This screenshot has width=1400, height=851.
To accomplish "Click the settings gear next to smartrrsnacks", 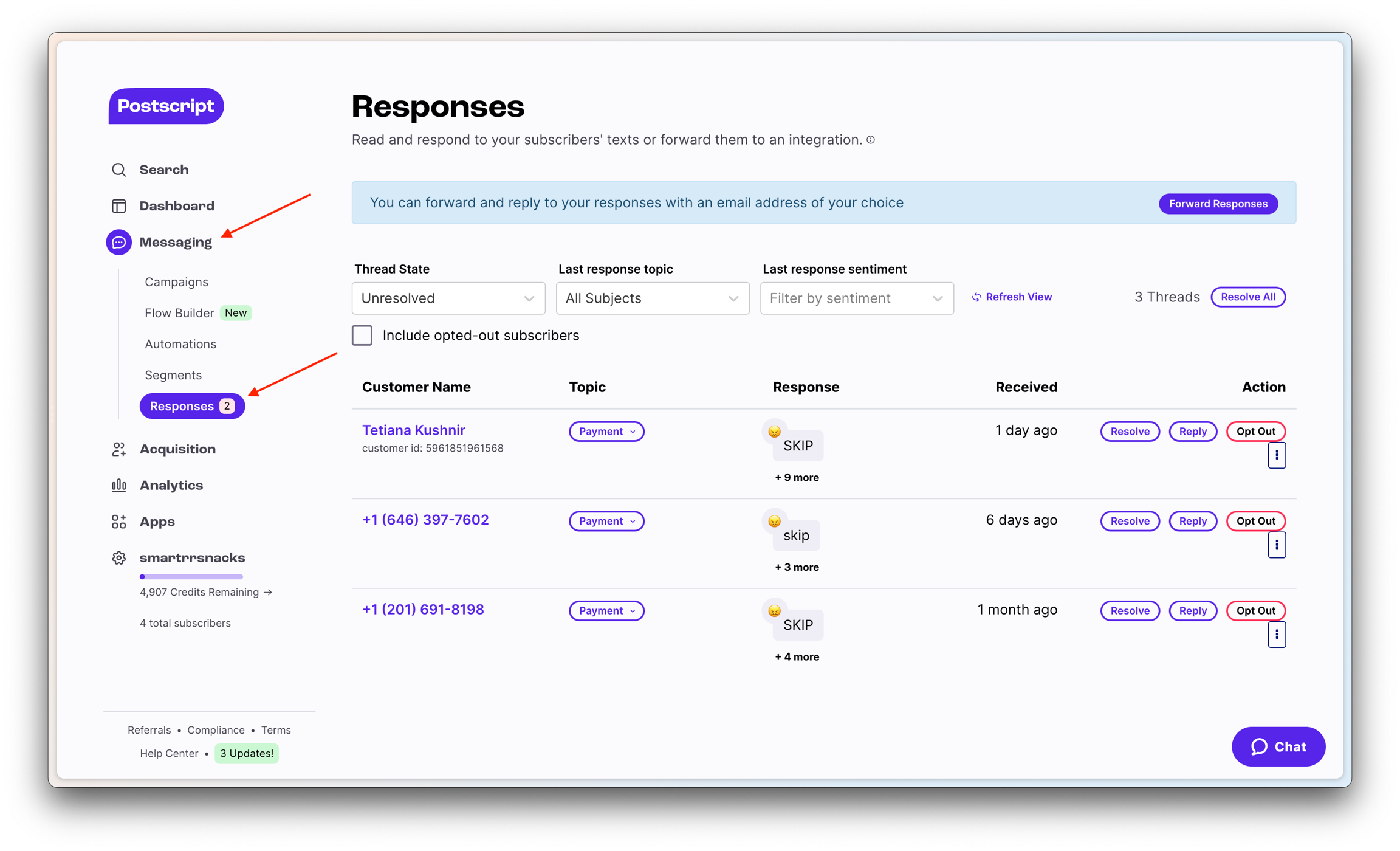I will (118, 558).
